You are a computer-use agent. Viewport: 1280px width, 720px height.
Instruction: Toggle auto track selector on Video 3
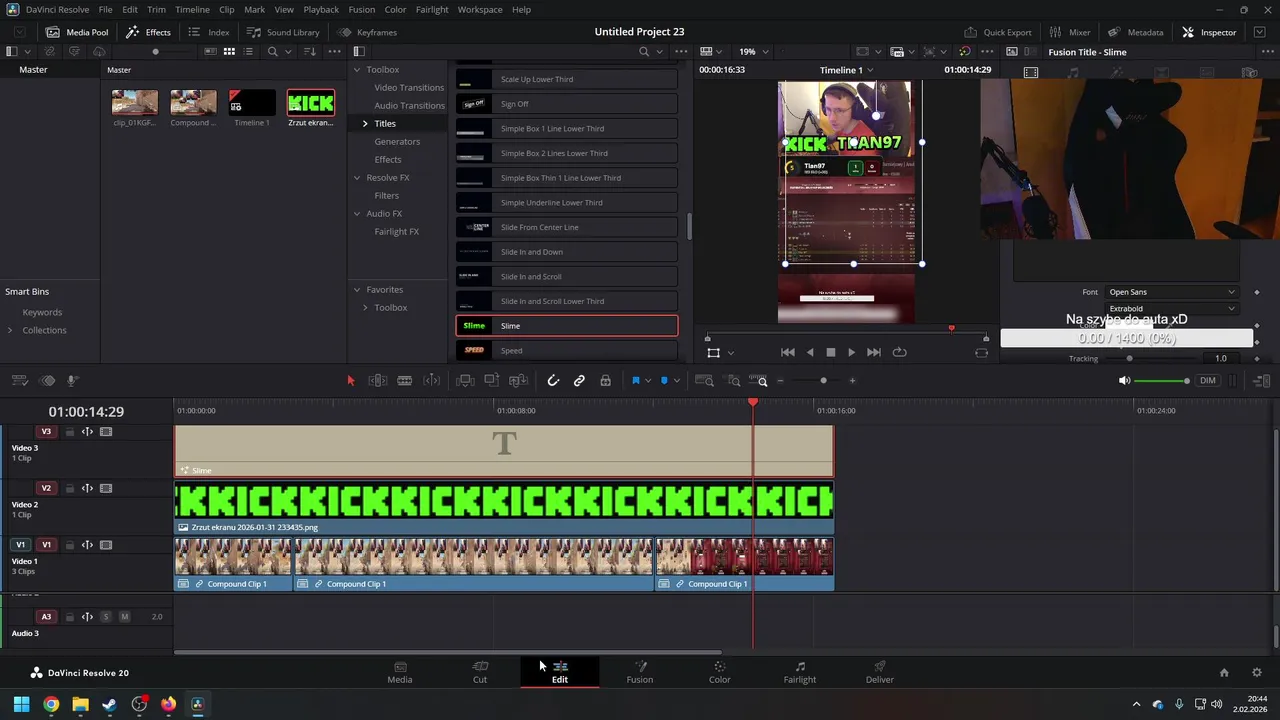(x=87, y=432)
